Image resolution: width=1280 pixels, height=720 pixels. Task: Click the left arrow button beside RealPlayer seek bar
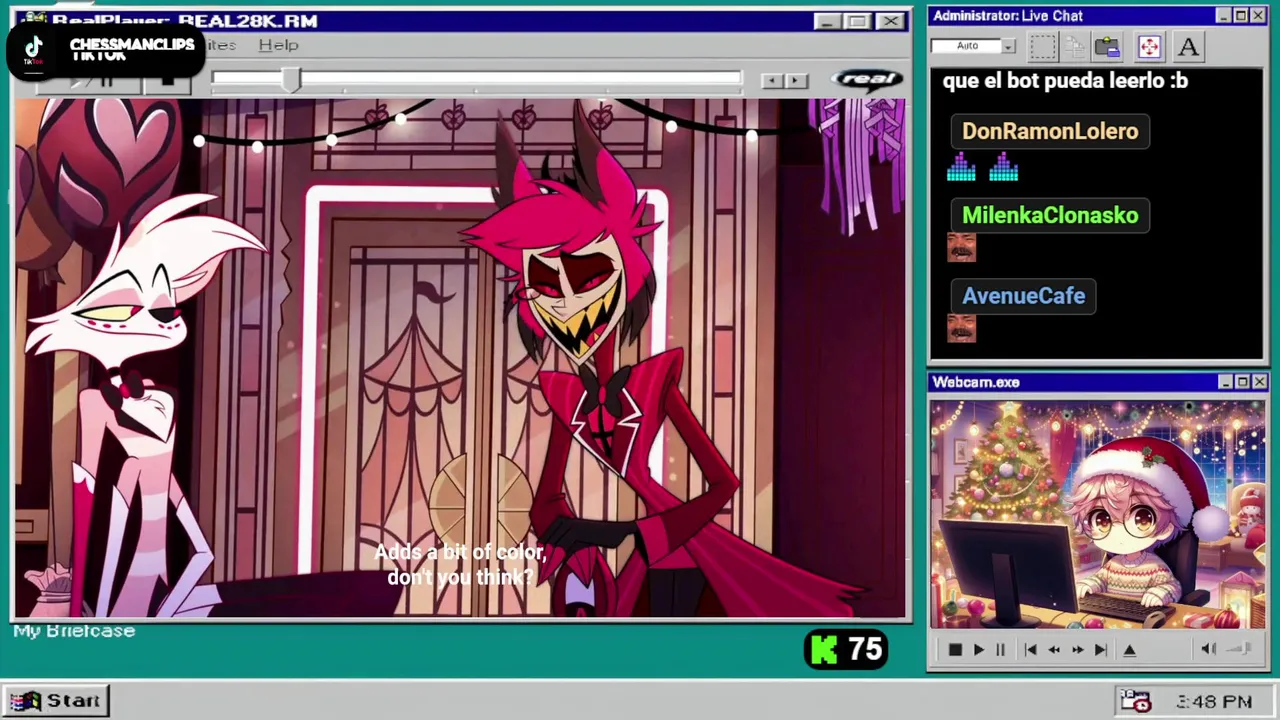click(771, 80)
